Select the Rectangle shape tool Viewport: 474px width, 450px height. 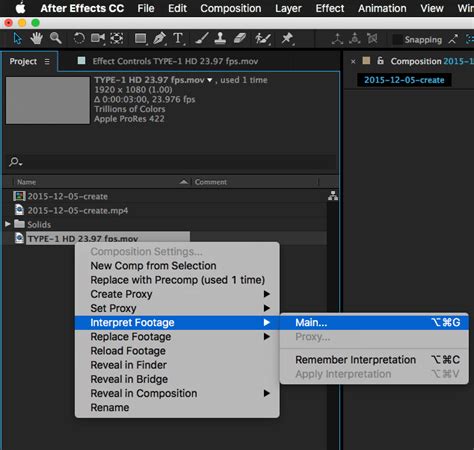tap(141, 39)
